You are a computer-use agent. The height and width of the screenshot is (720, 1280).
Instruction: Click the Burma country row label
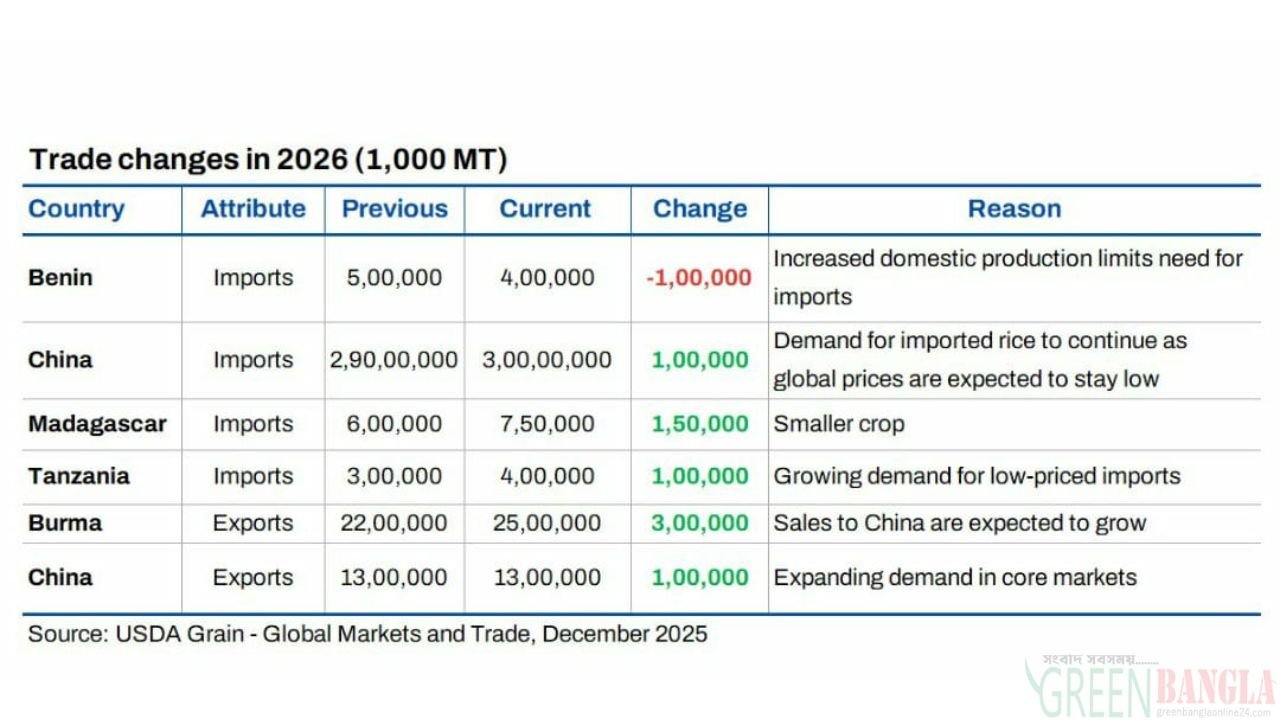click(65, 523)
